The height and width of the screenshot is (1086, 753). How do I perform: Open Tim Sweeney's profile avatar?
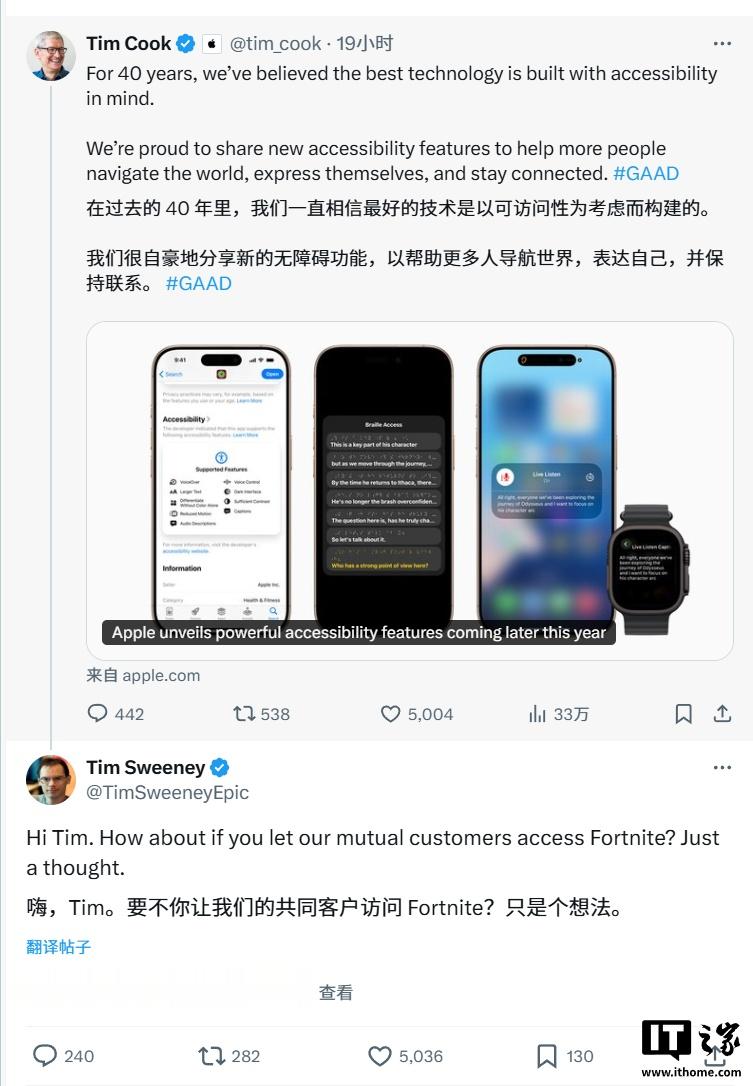(x=51, y=780)
